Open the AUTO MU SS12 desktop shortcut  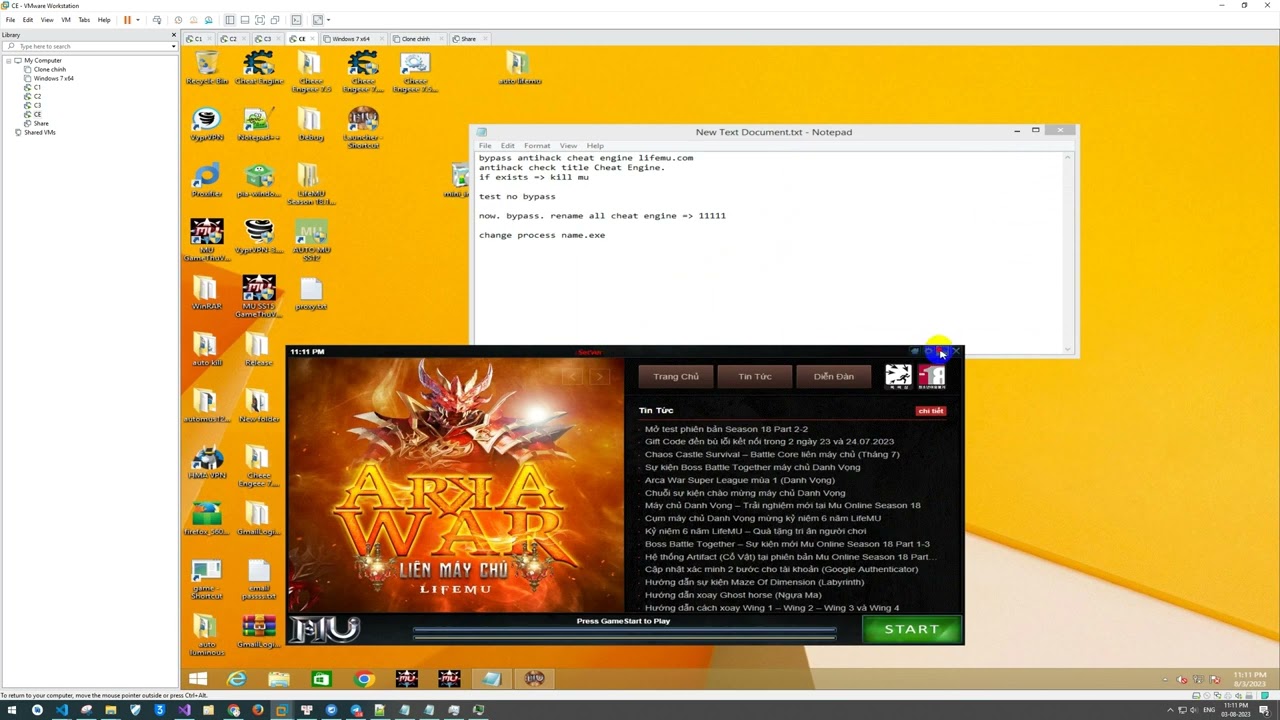point(311,240)
